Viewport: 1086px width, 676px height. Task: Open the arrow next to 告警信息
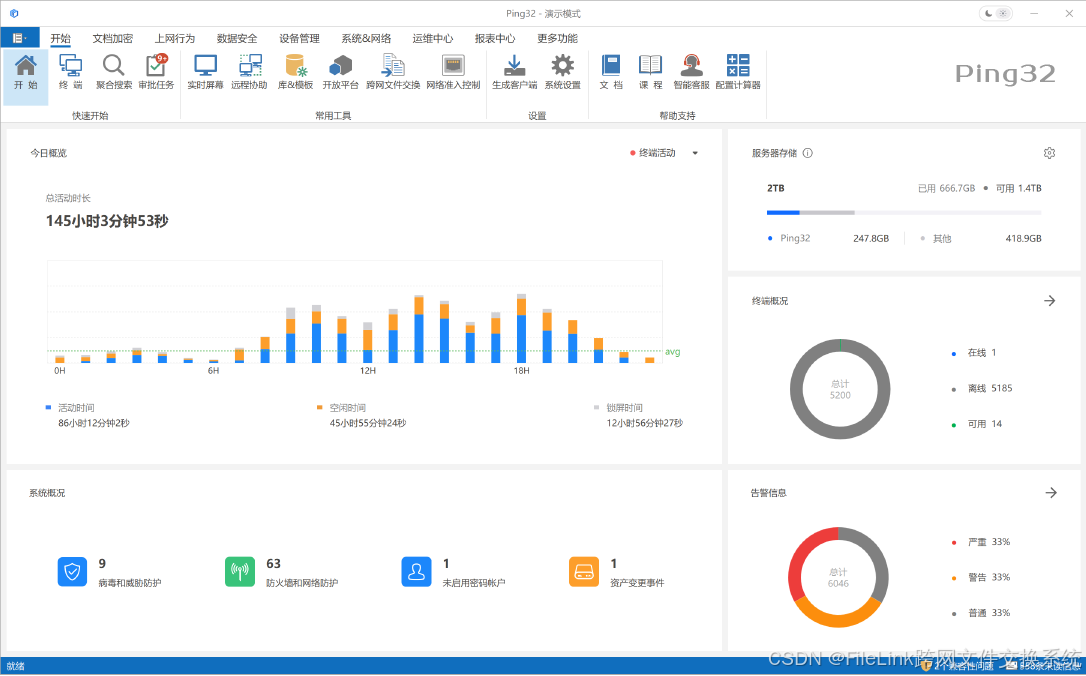pyautogui.click(x=1051, y=492)
